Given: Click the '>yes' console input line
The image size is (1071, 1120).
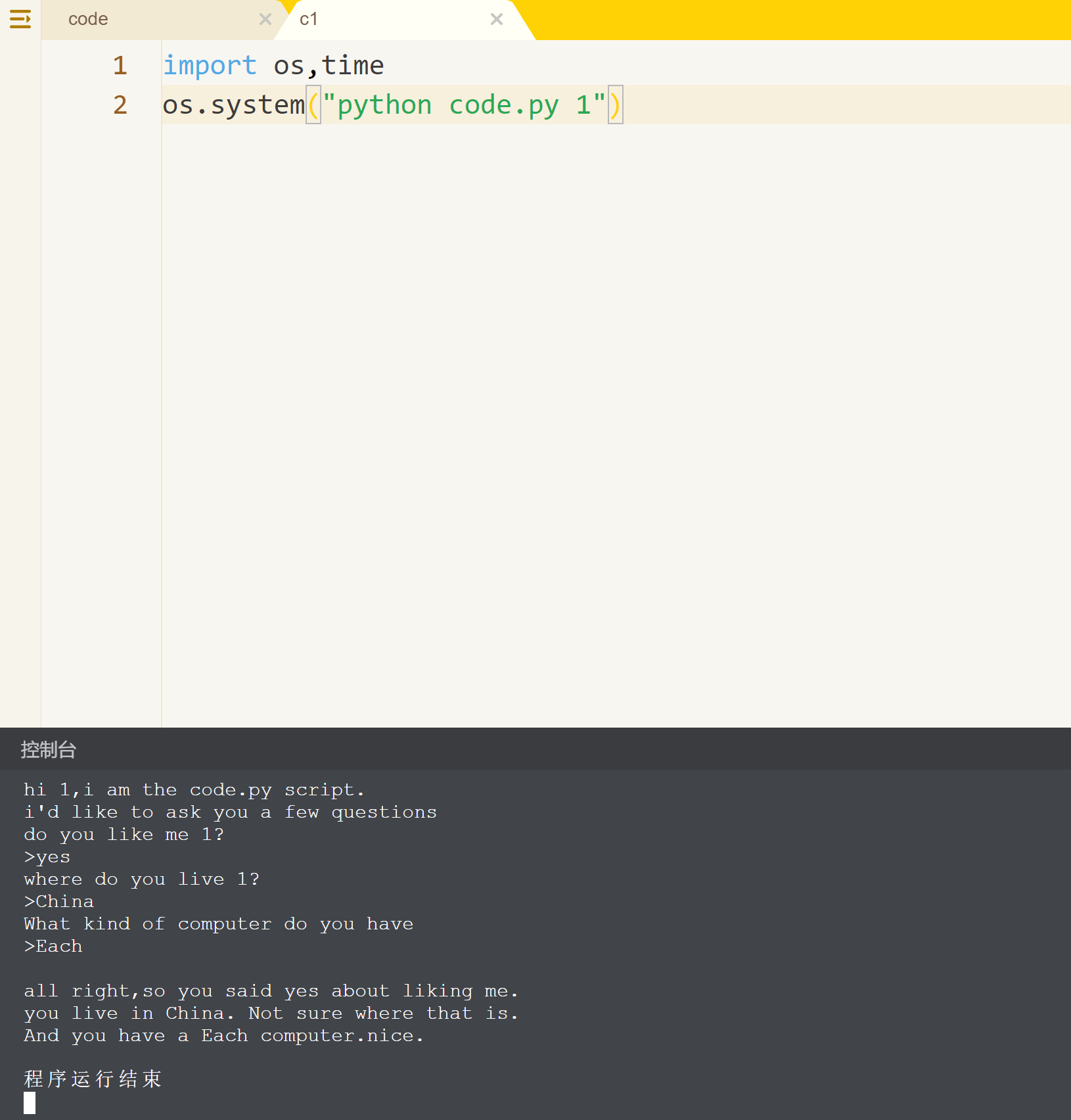Looking at the screenshot, I should 47,856.
